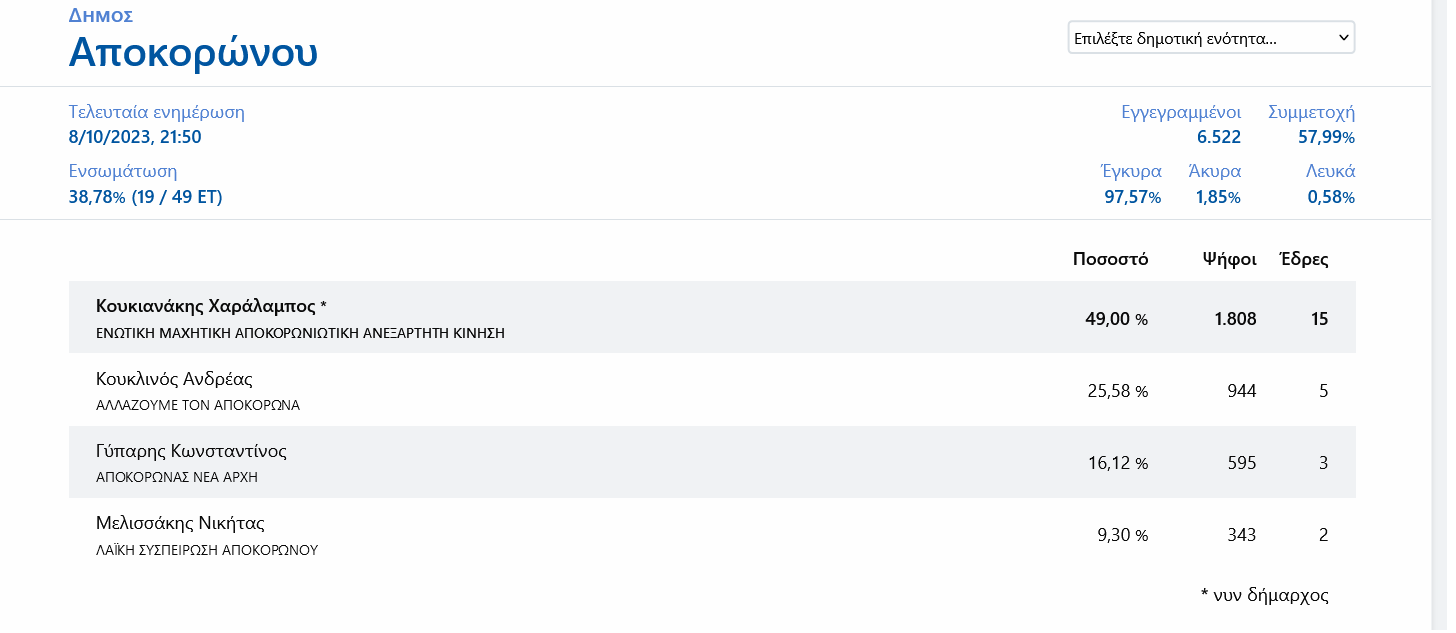Select candidate Γύπαρης Κωνσταντίνος
Viewport: 1456px width, 633px height.
coord(191,451)
